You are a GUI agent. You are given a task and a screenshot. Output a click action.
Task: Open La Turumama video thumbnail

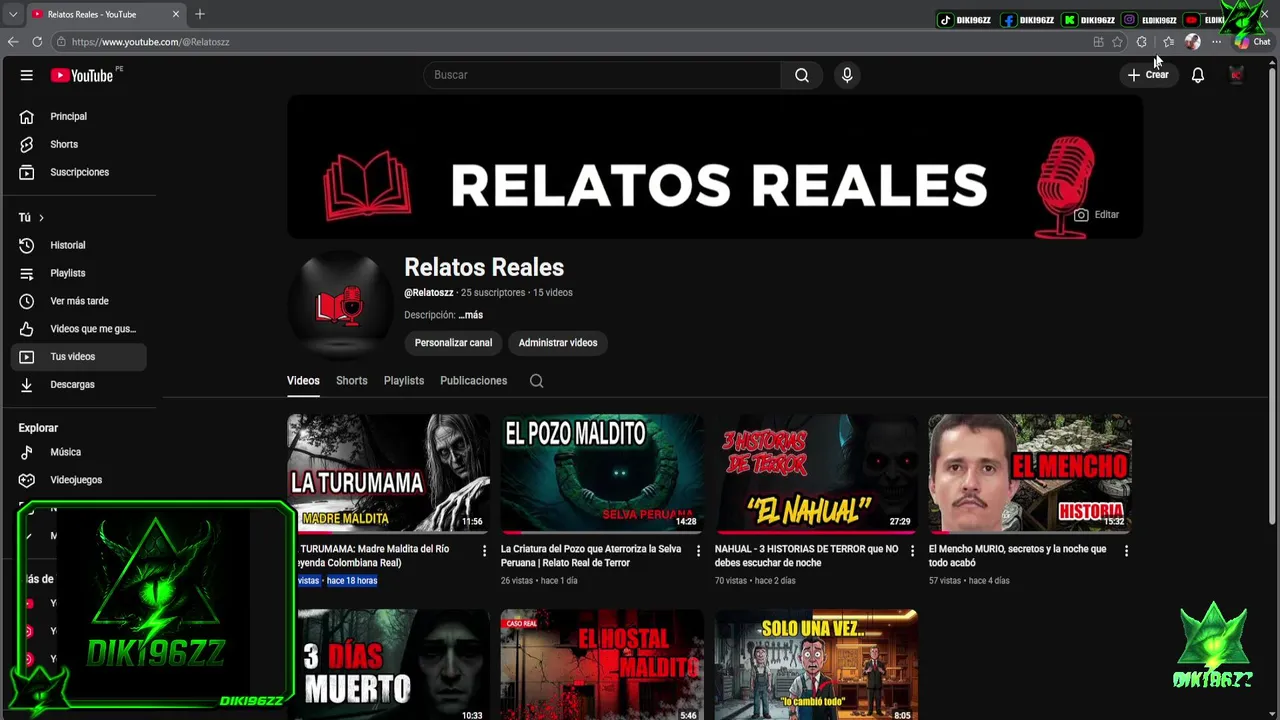(x=388, y=473)
